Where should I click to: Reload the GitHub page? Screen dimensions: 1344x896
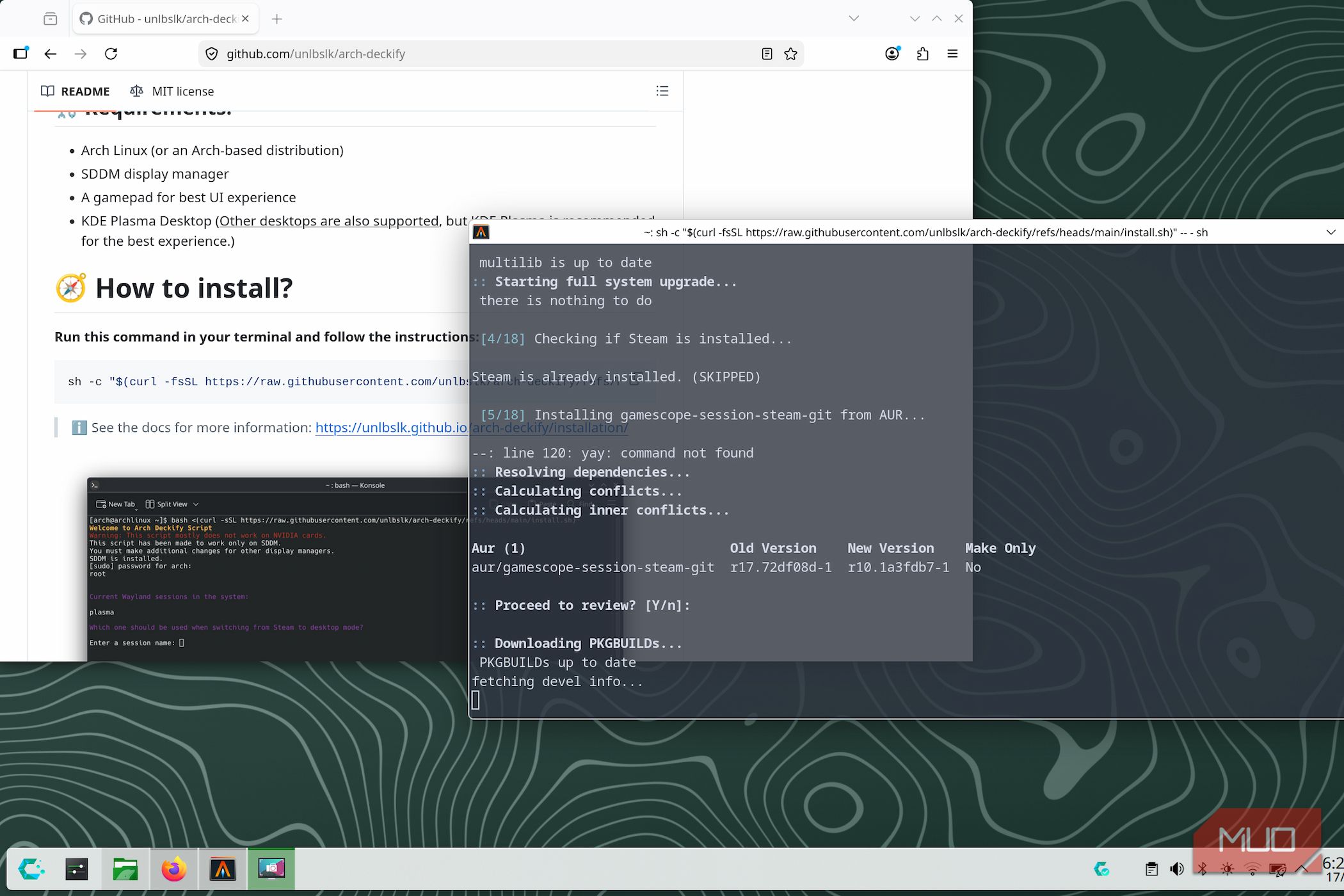(x=111, y=54)
